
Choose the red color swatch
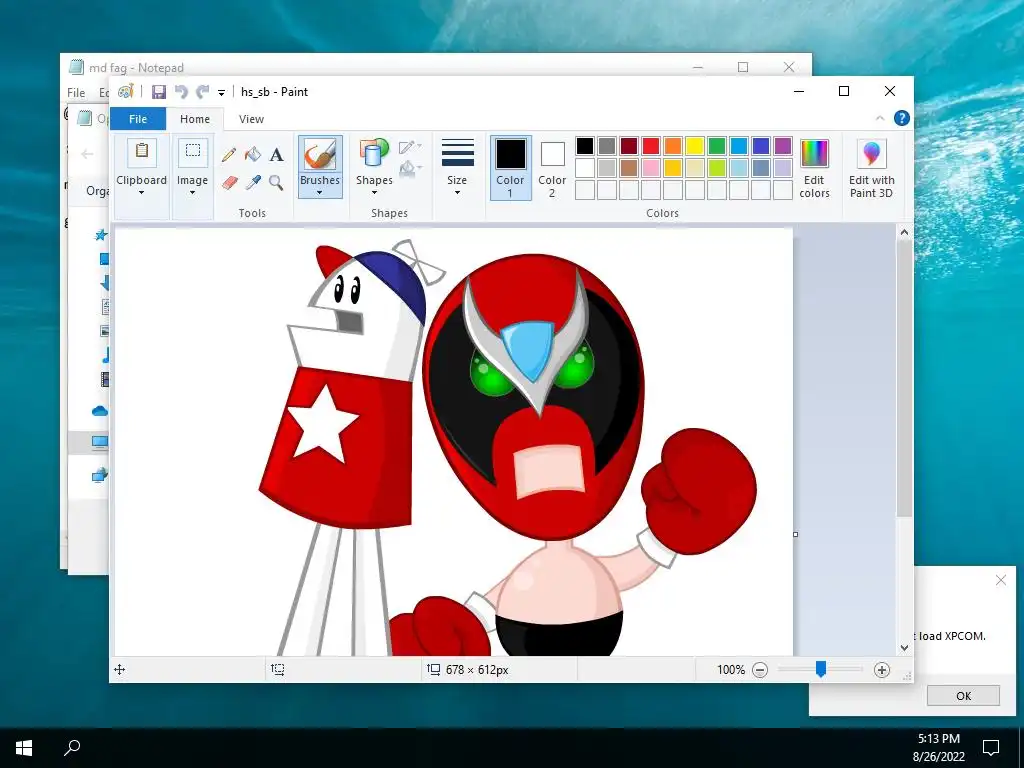click(651, 146)
